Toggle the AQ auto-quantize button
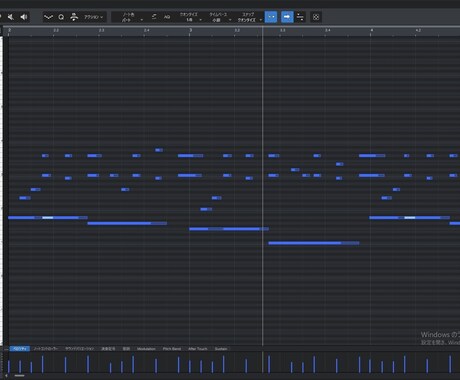Image resolution: width=460 pixels, height=380 pixels. point(167,17)
